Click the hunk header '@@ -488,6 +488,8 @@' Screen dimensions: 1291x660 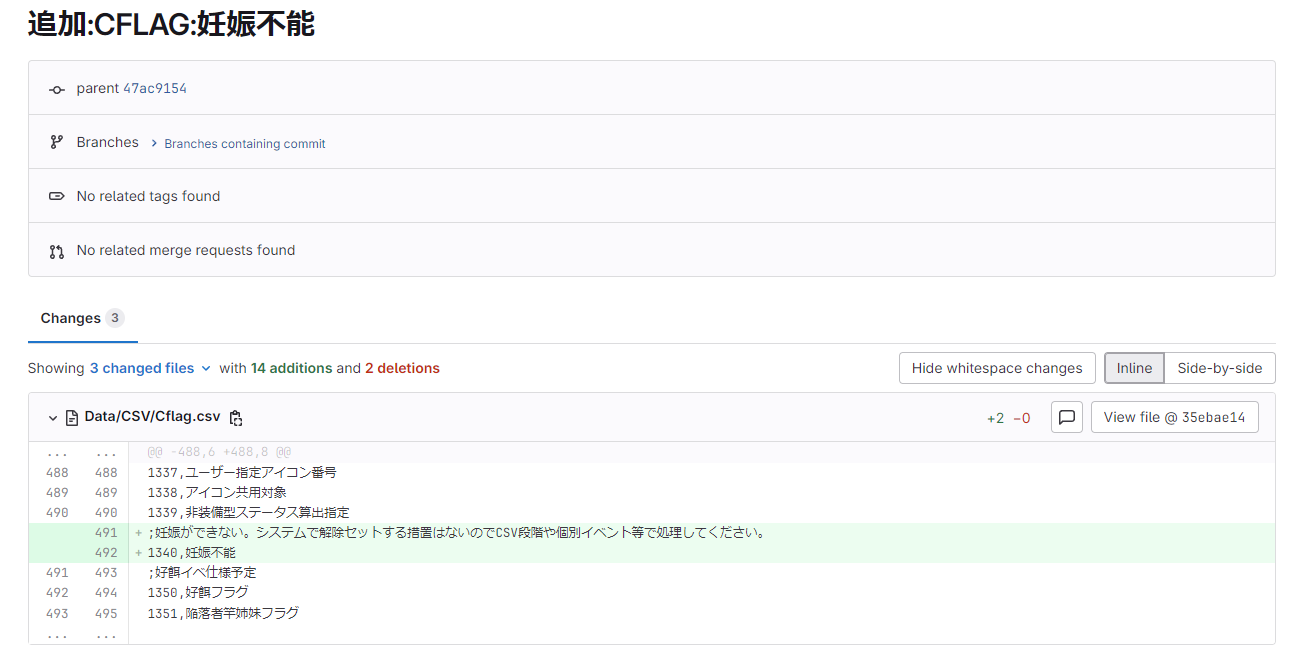point(219,452)
